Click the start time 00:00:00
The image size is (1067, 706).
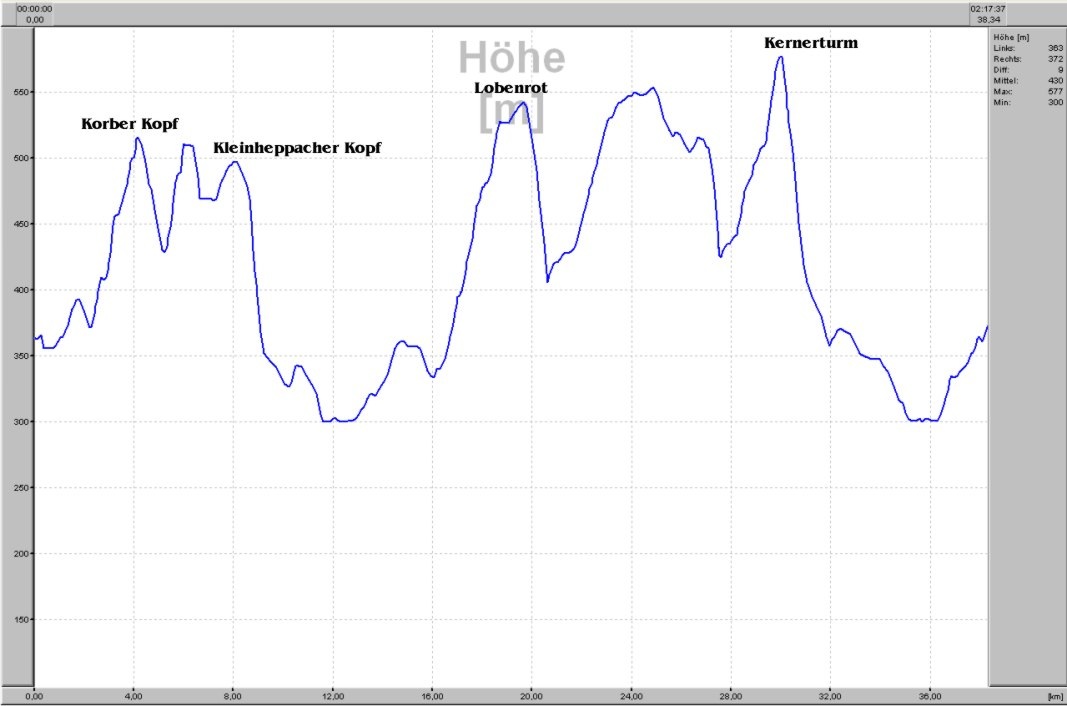34,9
